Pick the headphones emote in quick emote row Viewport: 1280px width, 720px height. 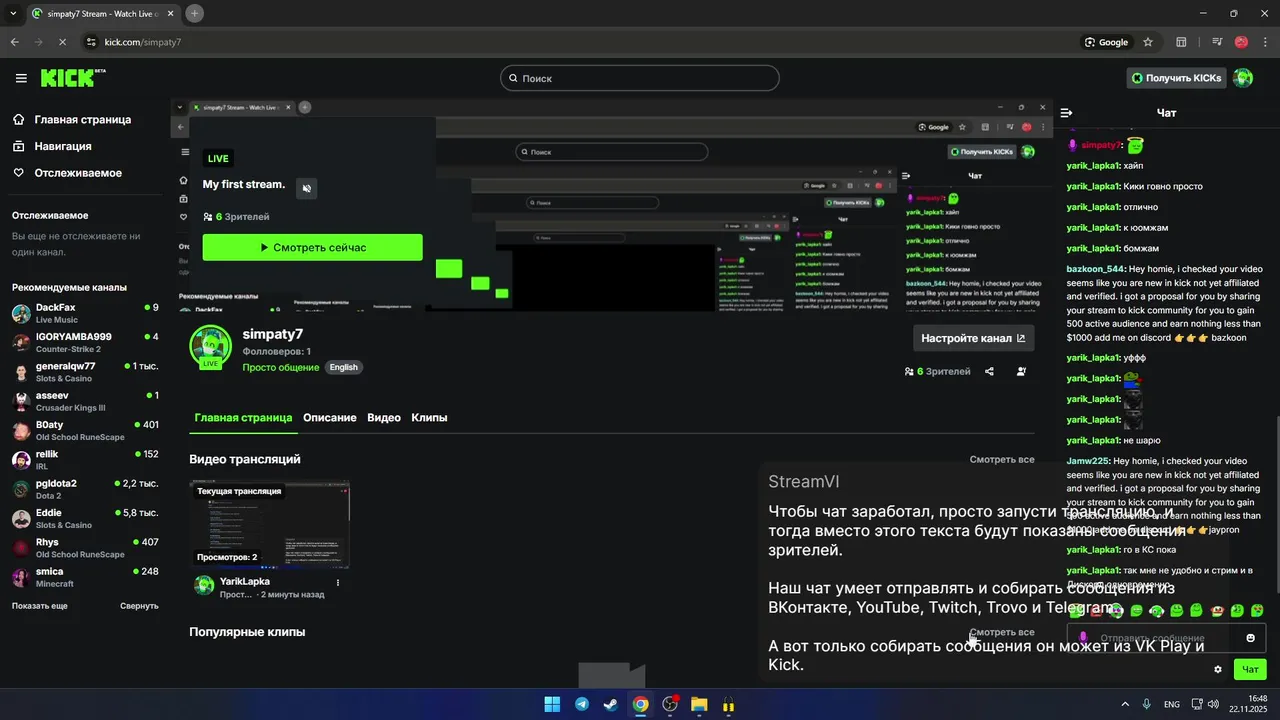[x=1157, y=610]
